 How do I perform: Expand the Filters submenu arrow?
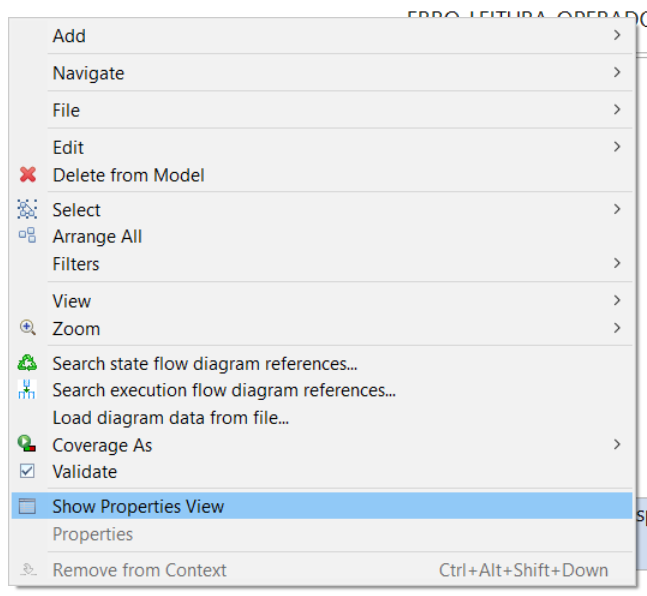point(617,264)
